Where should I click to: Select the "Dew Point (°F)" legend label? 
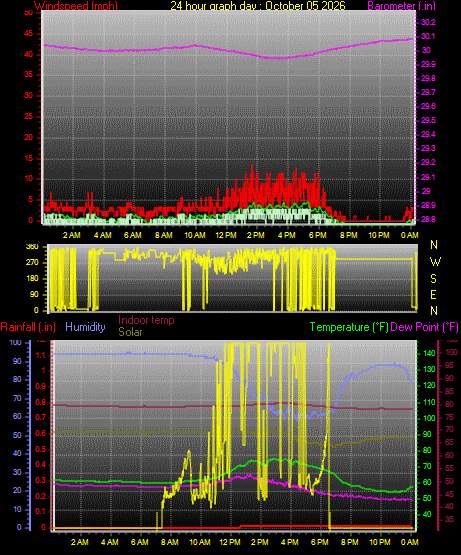tap(424, 327)
